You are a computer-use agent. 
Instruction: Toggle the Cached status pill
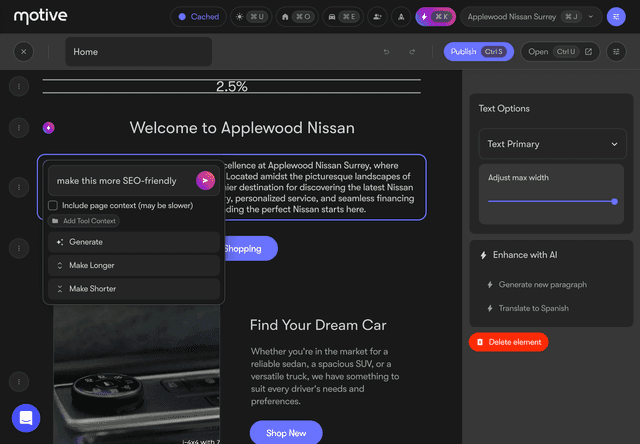pyautogui.click(x=198, y=17)
